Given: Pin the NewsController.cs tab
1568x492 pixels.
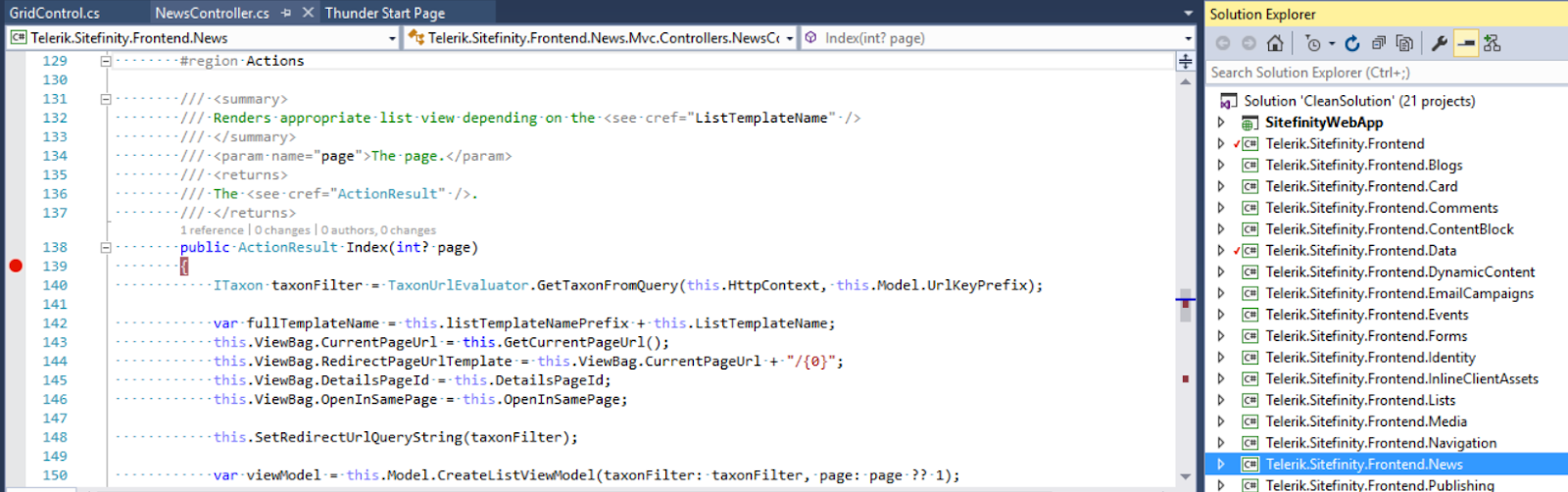Looking at the screenshot, I should [x=286, y=13].
